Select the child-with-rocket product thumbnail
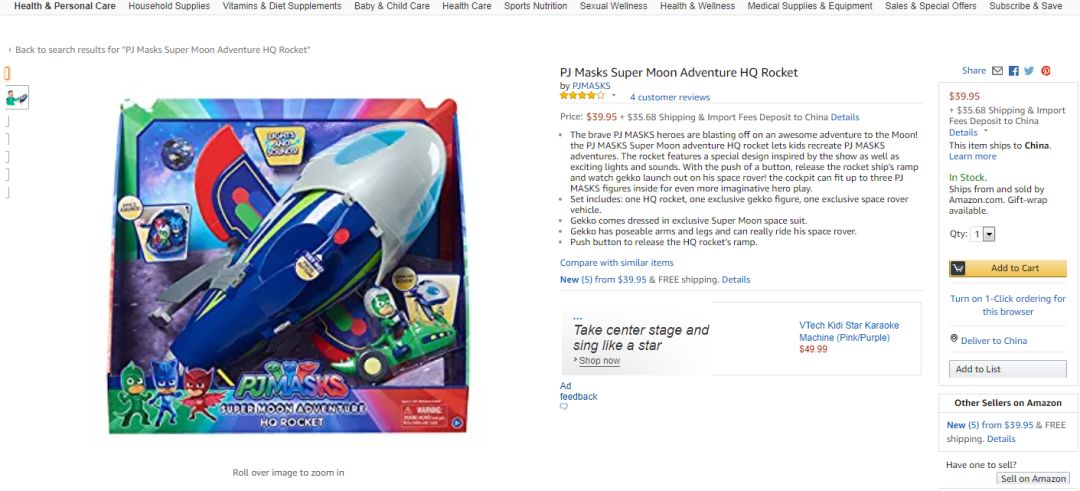Screen dimensions: 1080x491 (17, 97)
